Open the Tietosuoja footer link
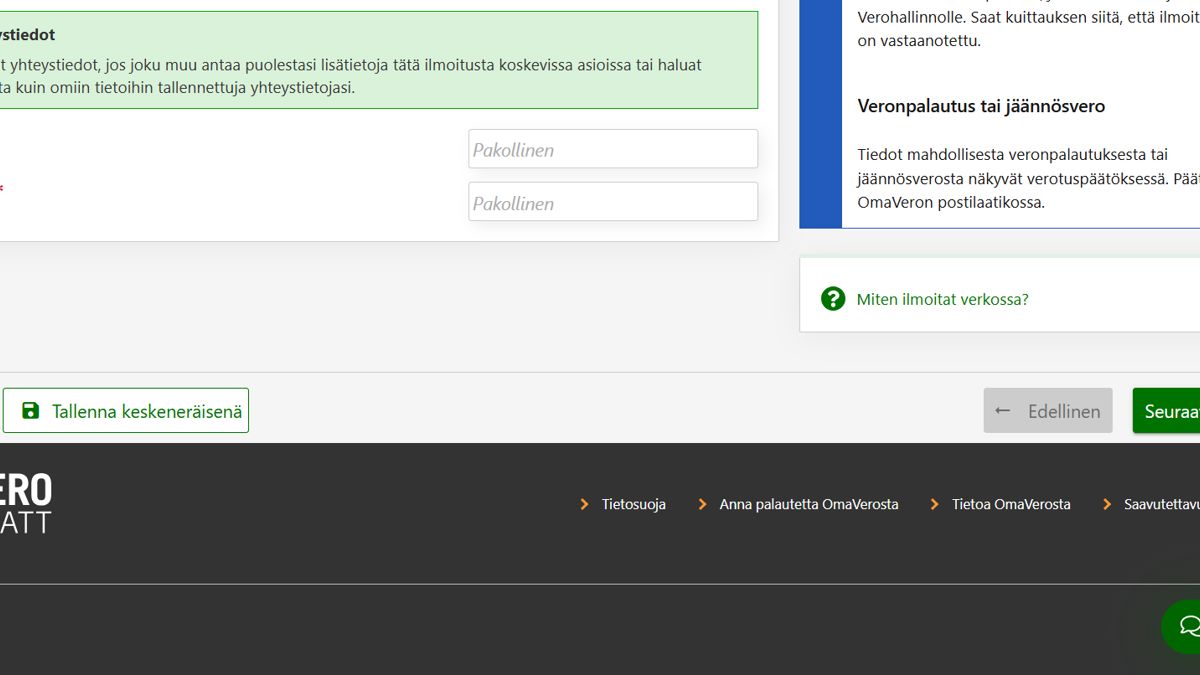 (633, 505)
